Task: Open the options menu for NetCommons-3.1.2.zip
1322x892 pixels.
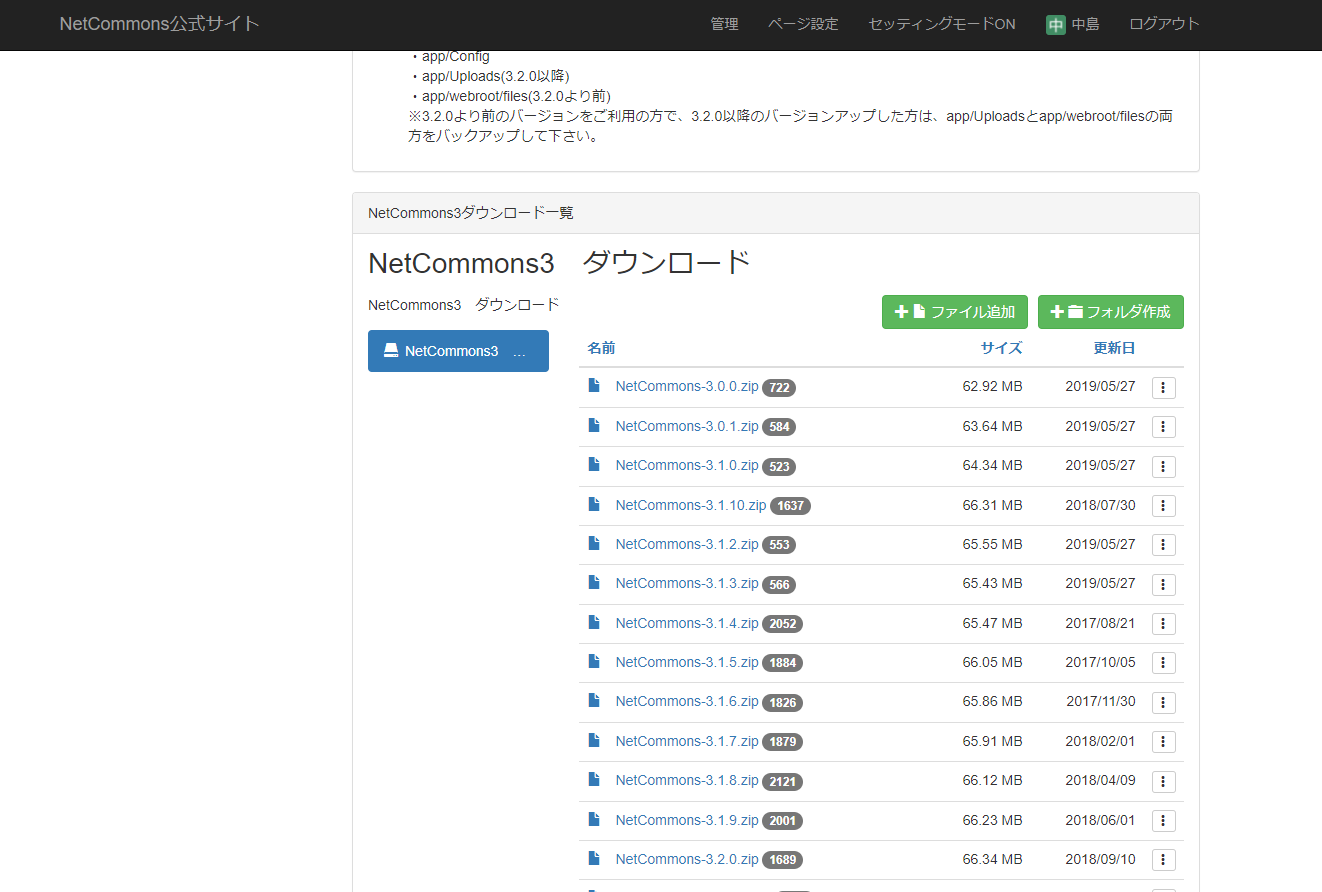Action: (x=1163, y=545)
